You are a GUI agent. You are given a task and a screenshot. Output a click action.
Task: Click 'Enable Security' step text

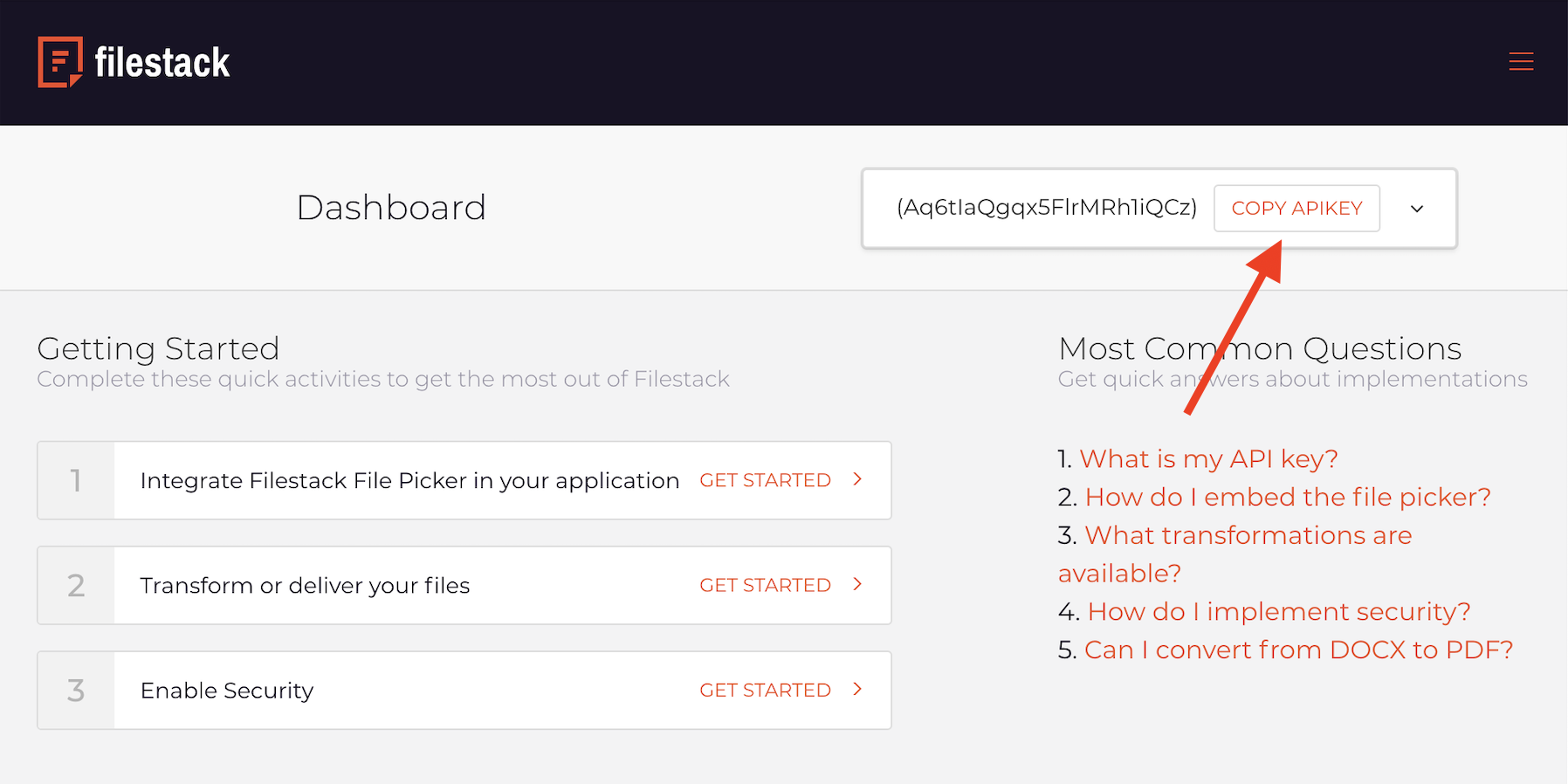tap(227, 691)
